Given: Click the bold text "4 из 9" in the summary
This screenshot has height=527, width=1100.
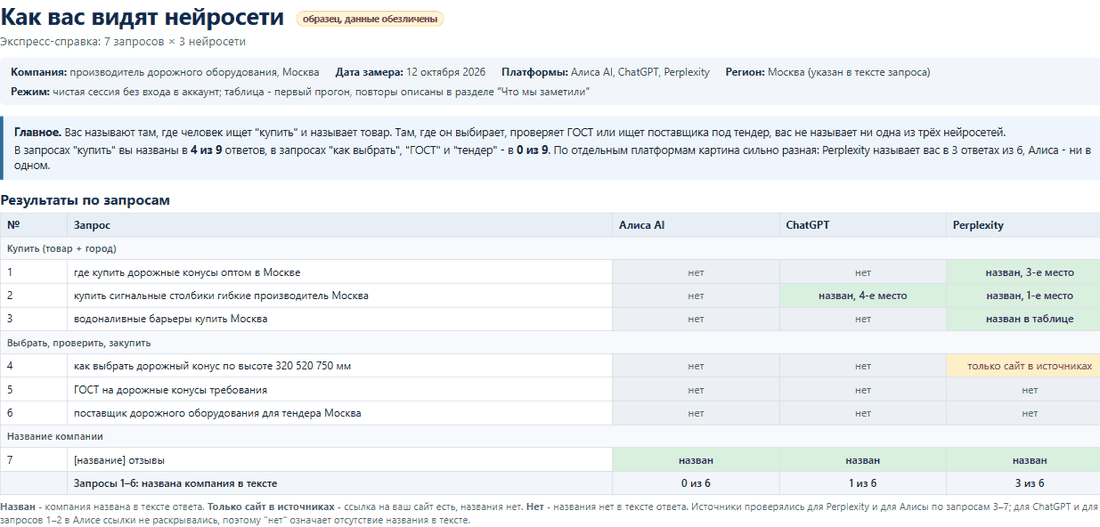Looking at the screenshot, I should [x=205, y=150].
